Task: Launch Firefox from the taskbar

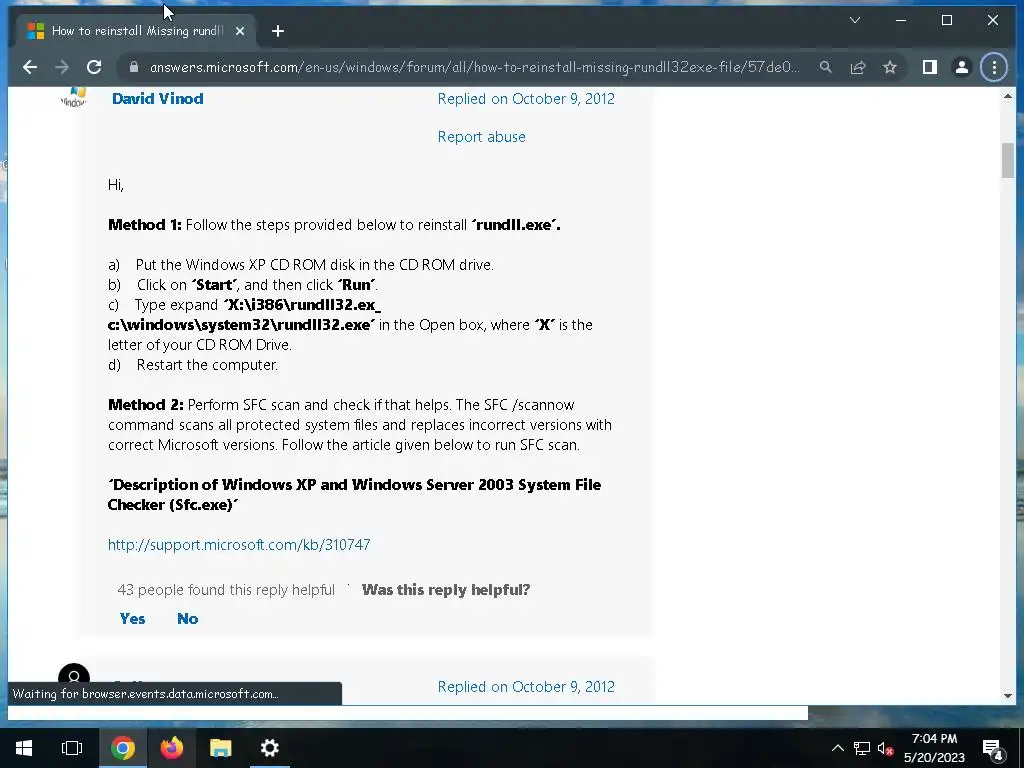Action: [x=172, y=748]
